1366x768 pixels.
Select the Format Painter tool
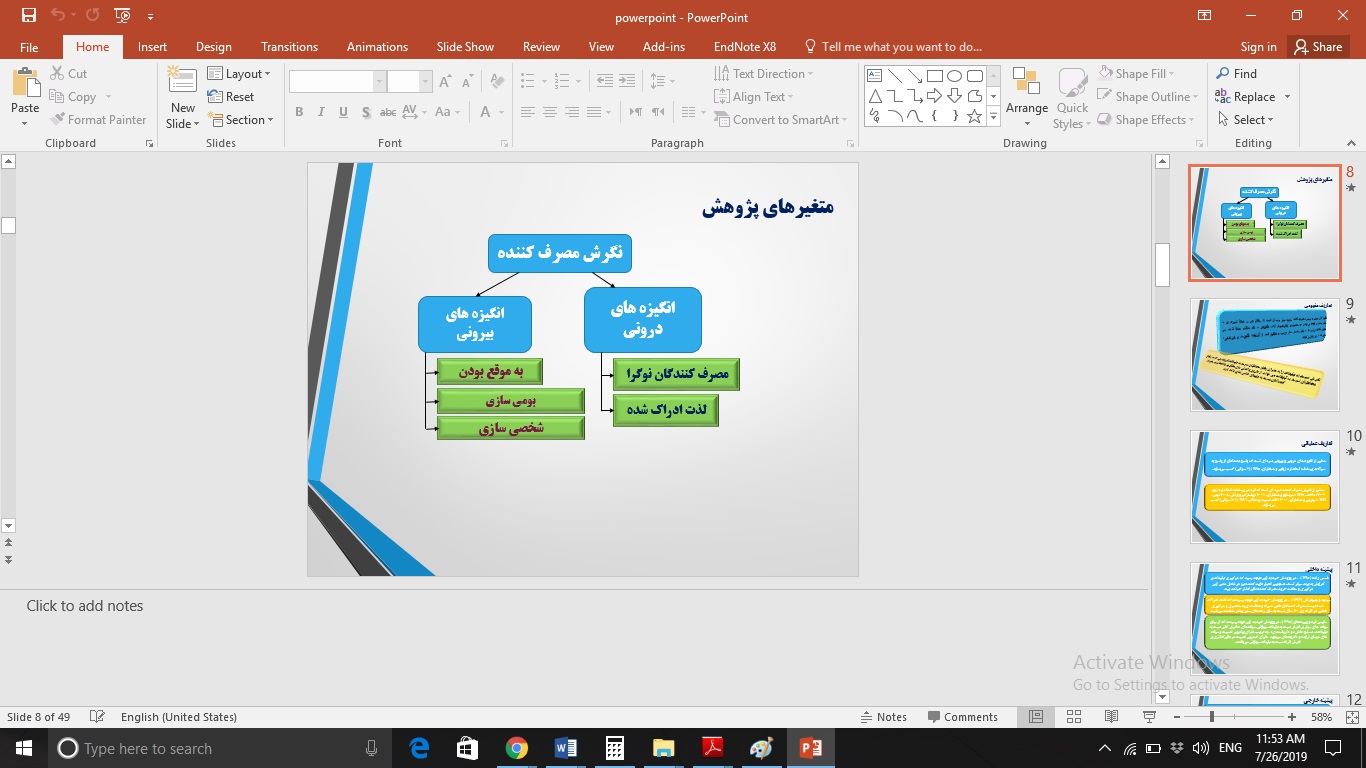(99, 119)
